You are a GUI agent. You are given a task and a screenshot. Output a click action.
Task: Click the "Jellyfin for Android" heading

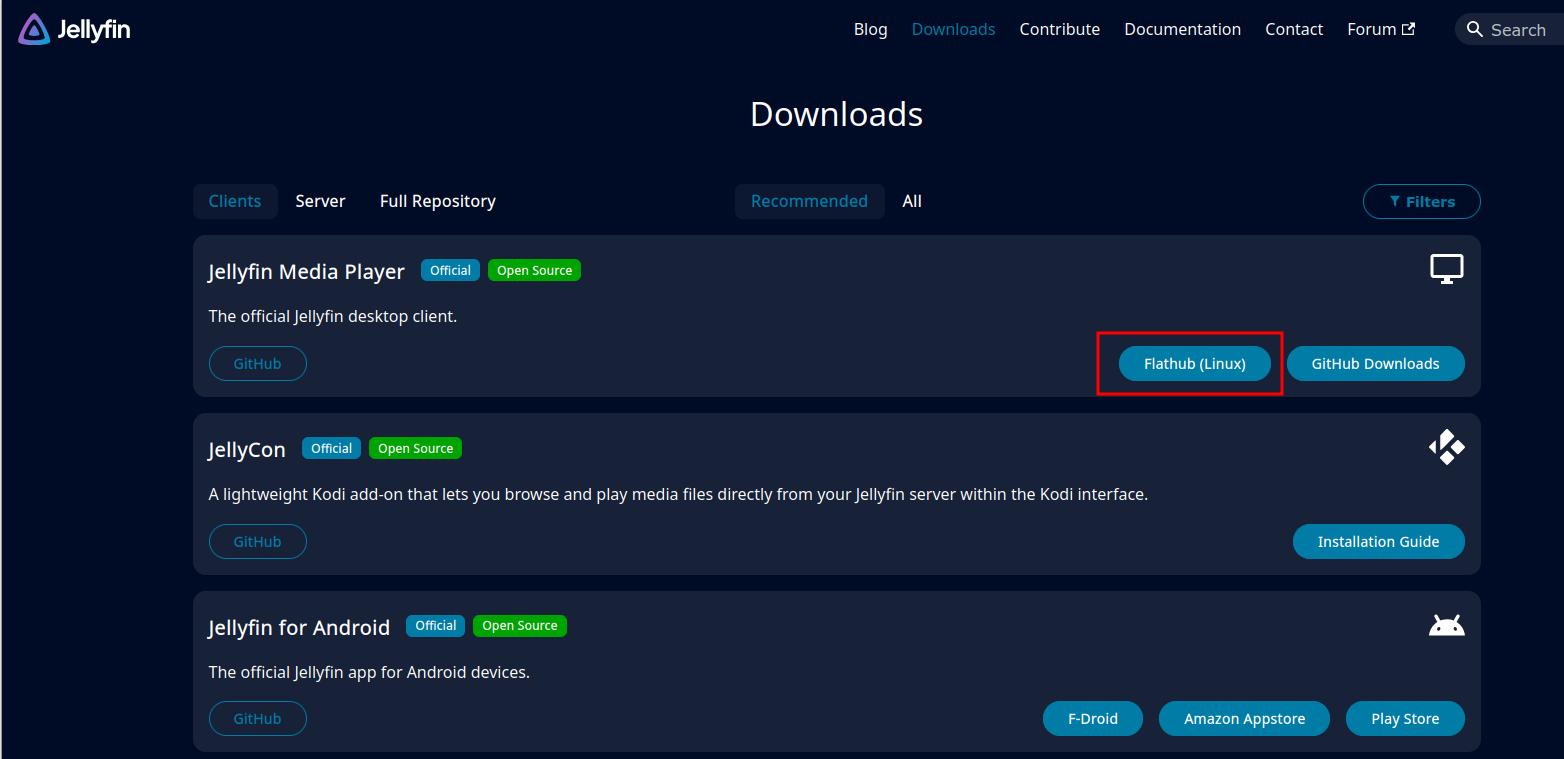(x=299, y=627)
